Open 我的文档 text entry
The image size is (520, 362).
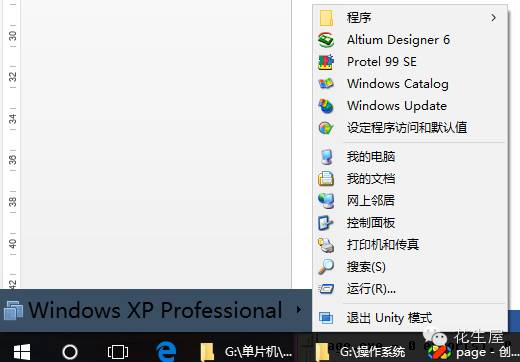point(371,179)
